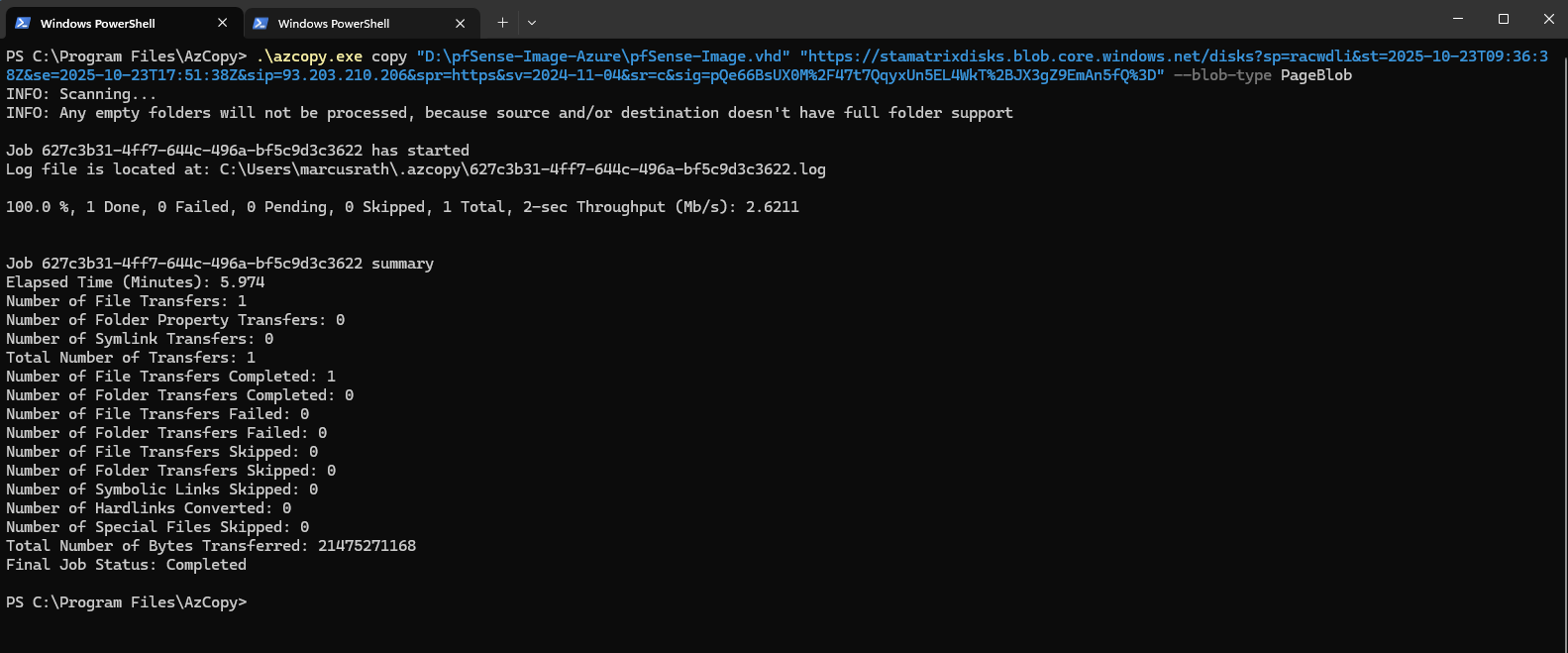Close the first Windows PowerShell tab
This screenshot has width=1568, height=653.
coord(222,23)
